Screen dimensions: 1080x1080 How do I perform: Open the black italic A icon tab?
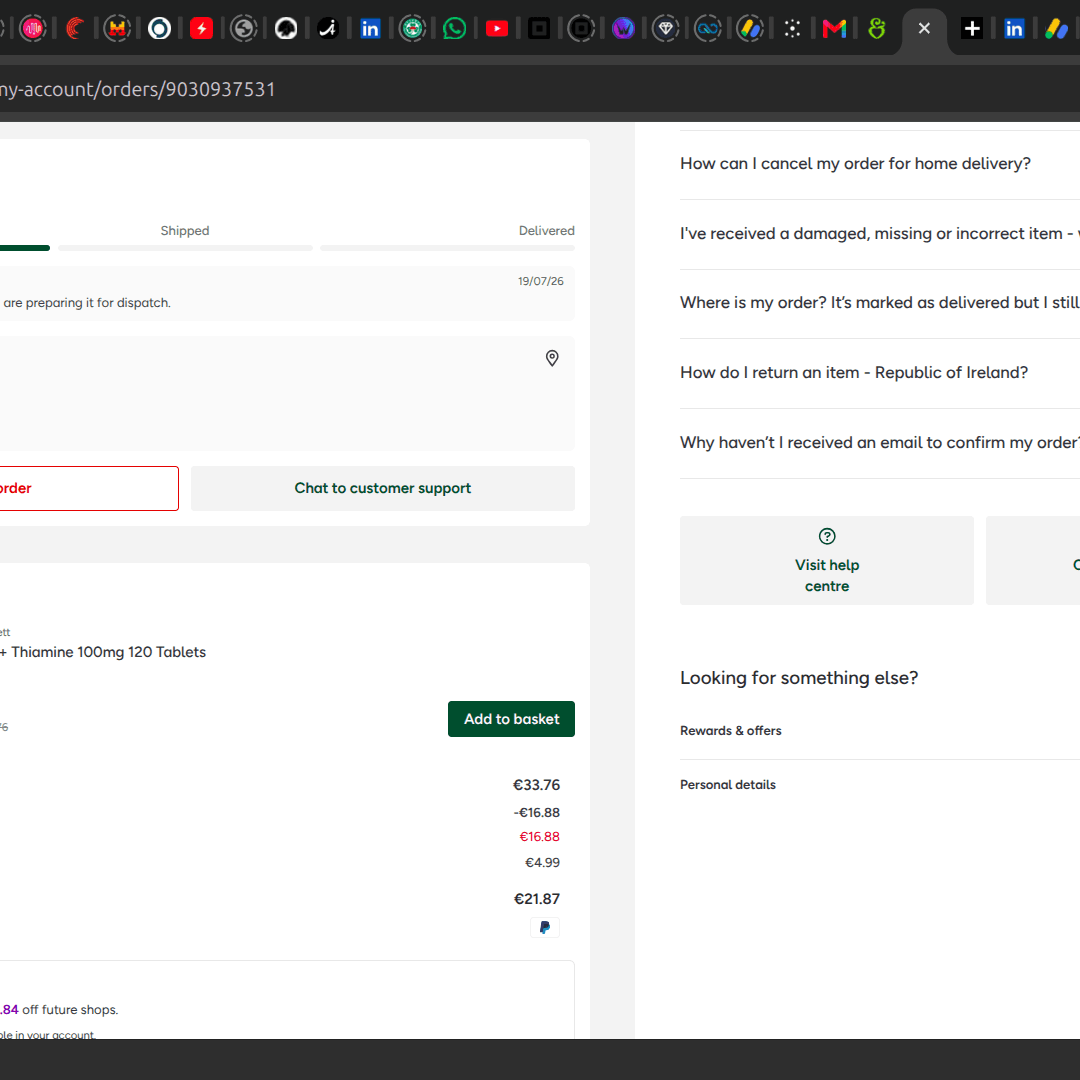coord(328,28)
